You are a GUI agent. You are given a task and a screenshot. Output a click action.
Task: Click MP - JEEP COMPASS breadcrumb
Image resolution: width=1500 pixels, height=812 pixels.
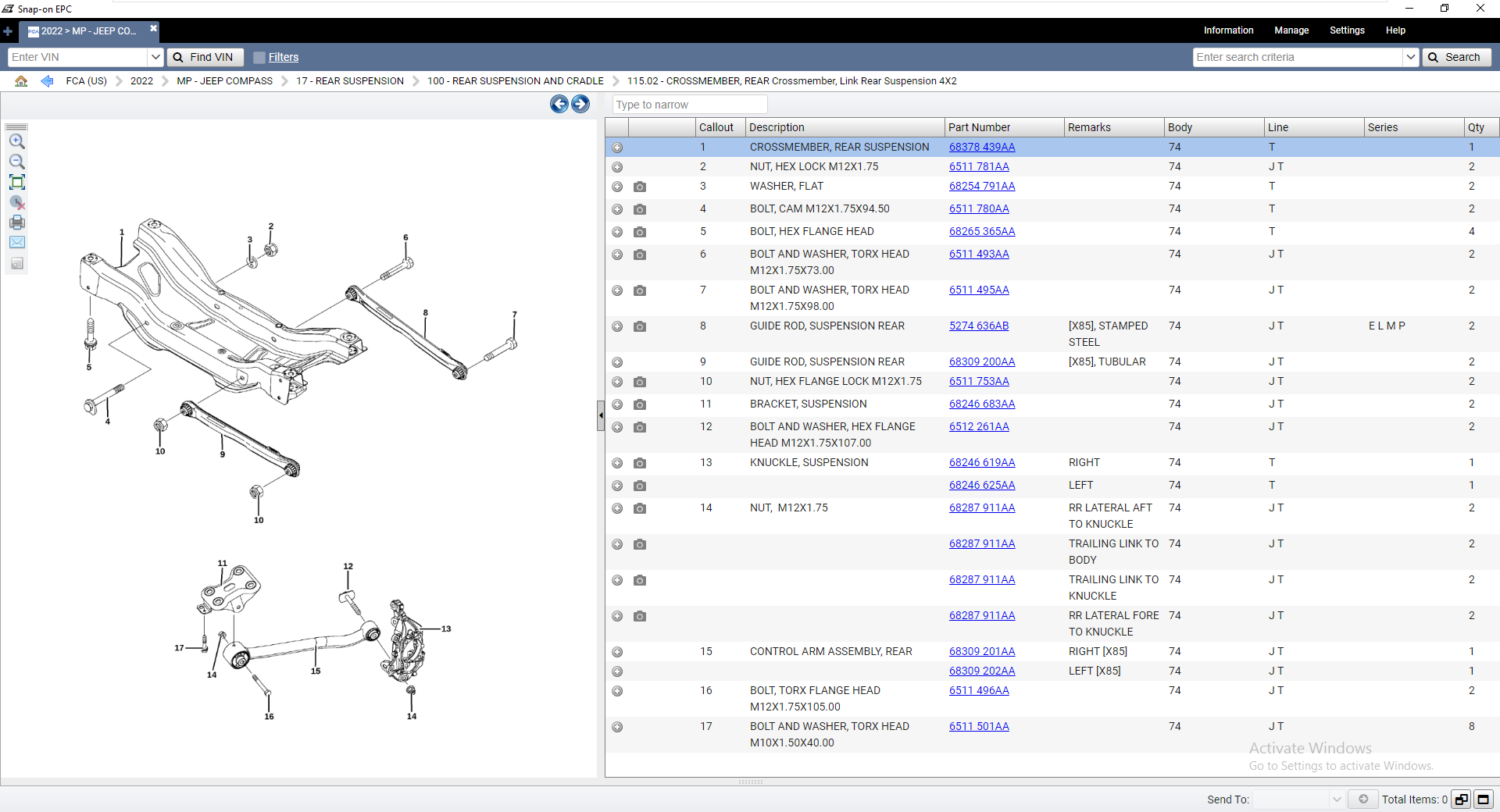tap(225, 81)
